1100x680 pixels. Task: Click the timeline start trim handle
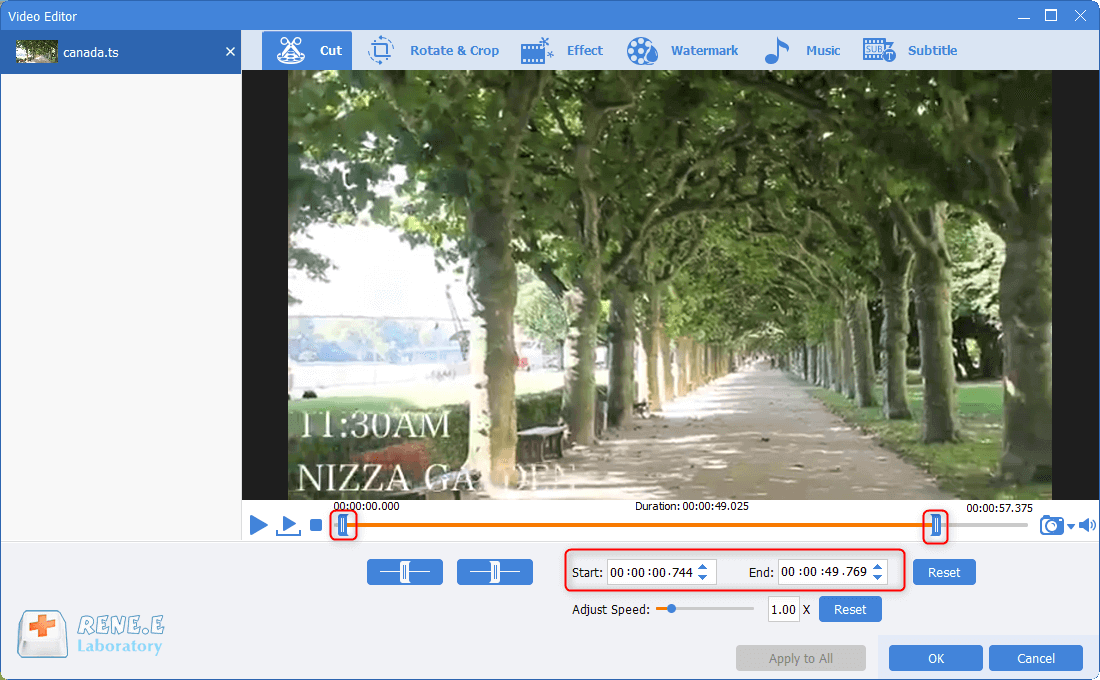pyautogui.click(x=343, y=525)
